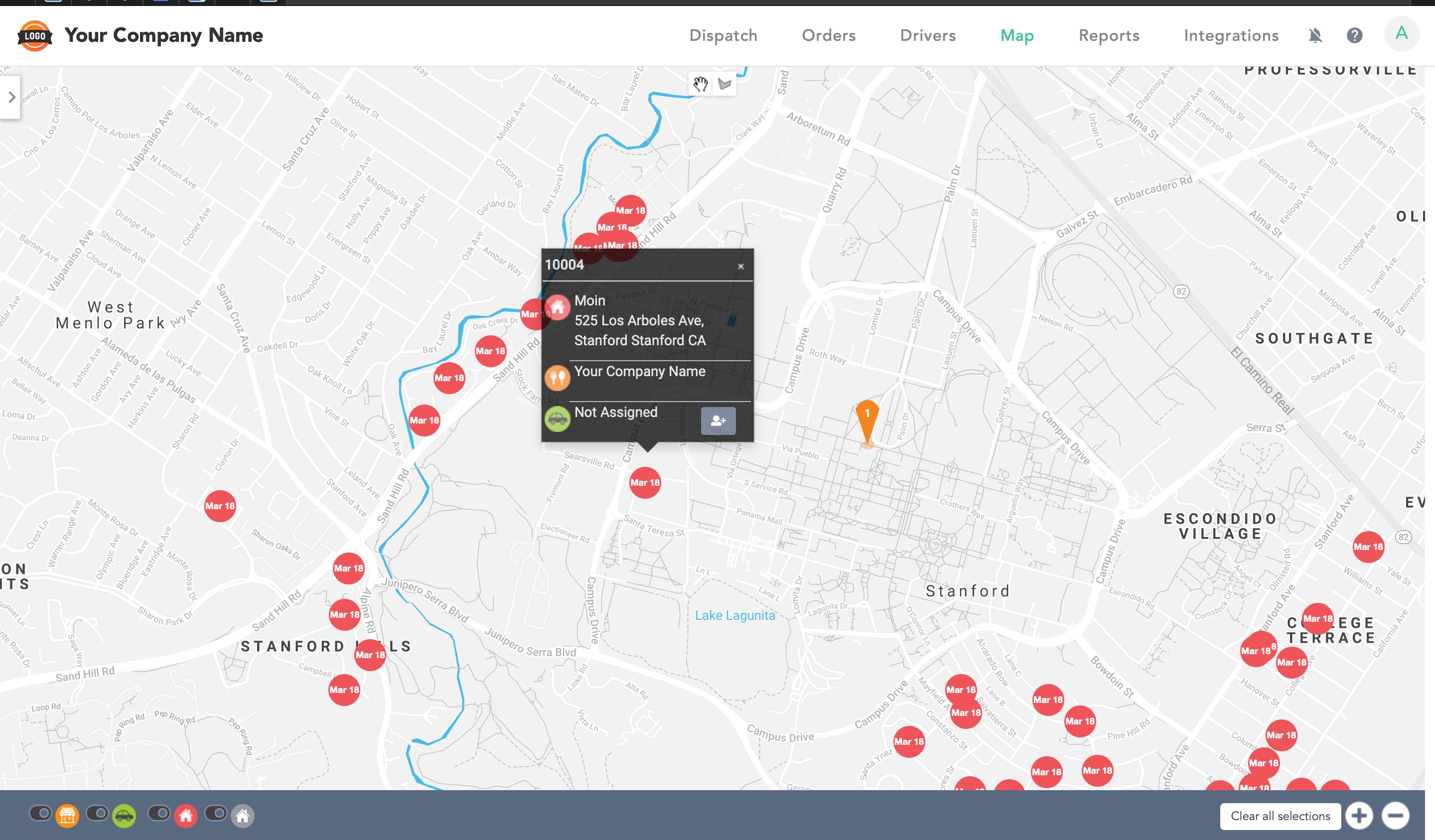Select the hand pan tool
Screen dimensions: 1435x840
coord(700,84)
